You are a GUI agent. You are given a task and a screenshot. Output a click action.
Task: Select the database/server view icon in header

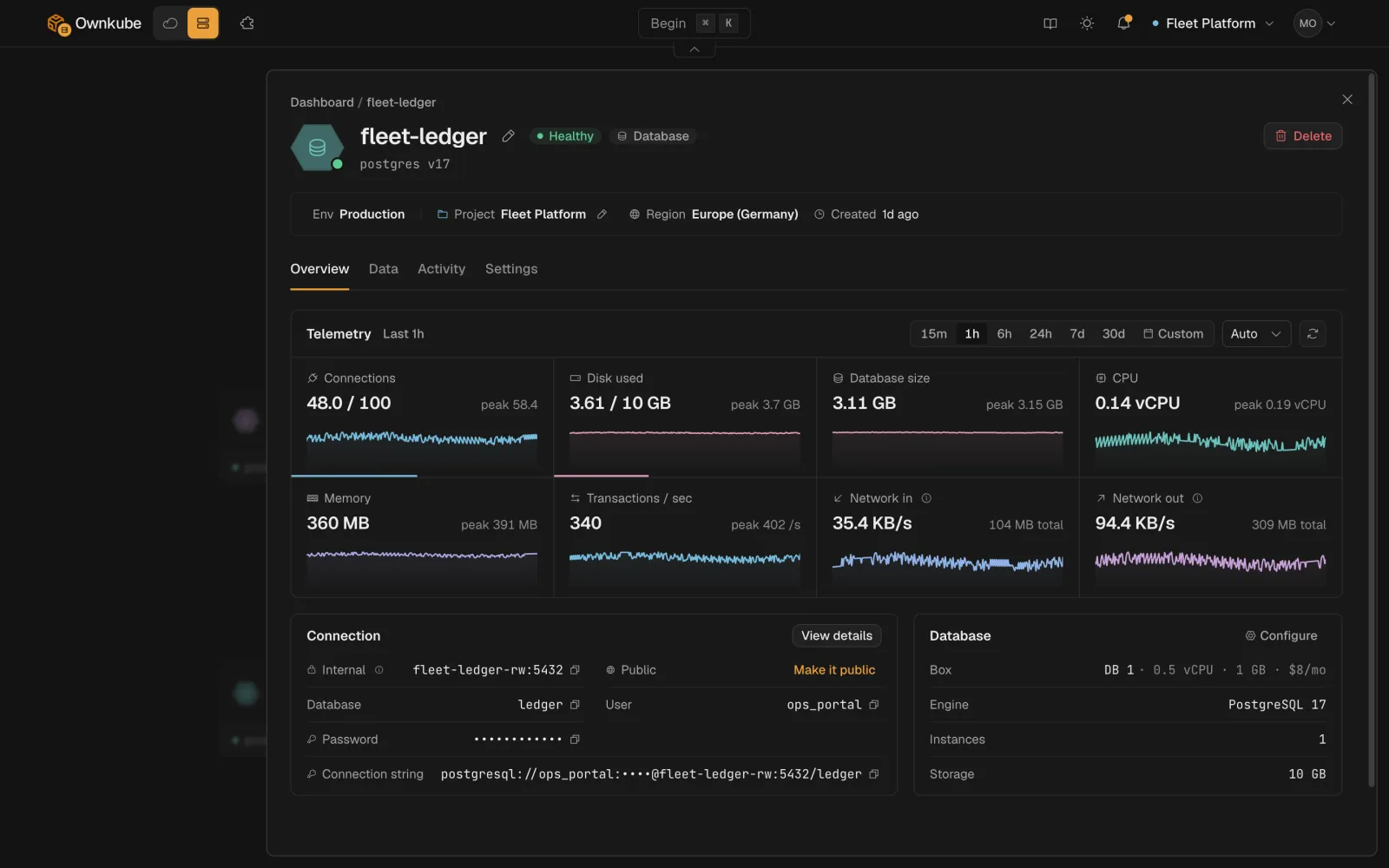(203, 23)
